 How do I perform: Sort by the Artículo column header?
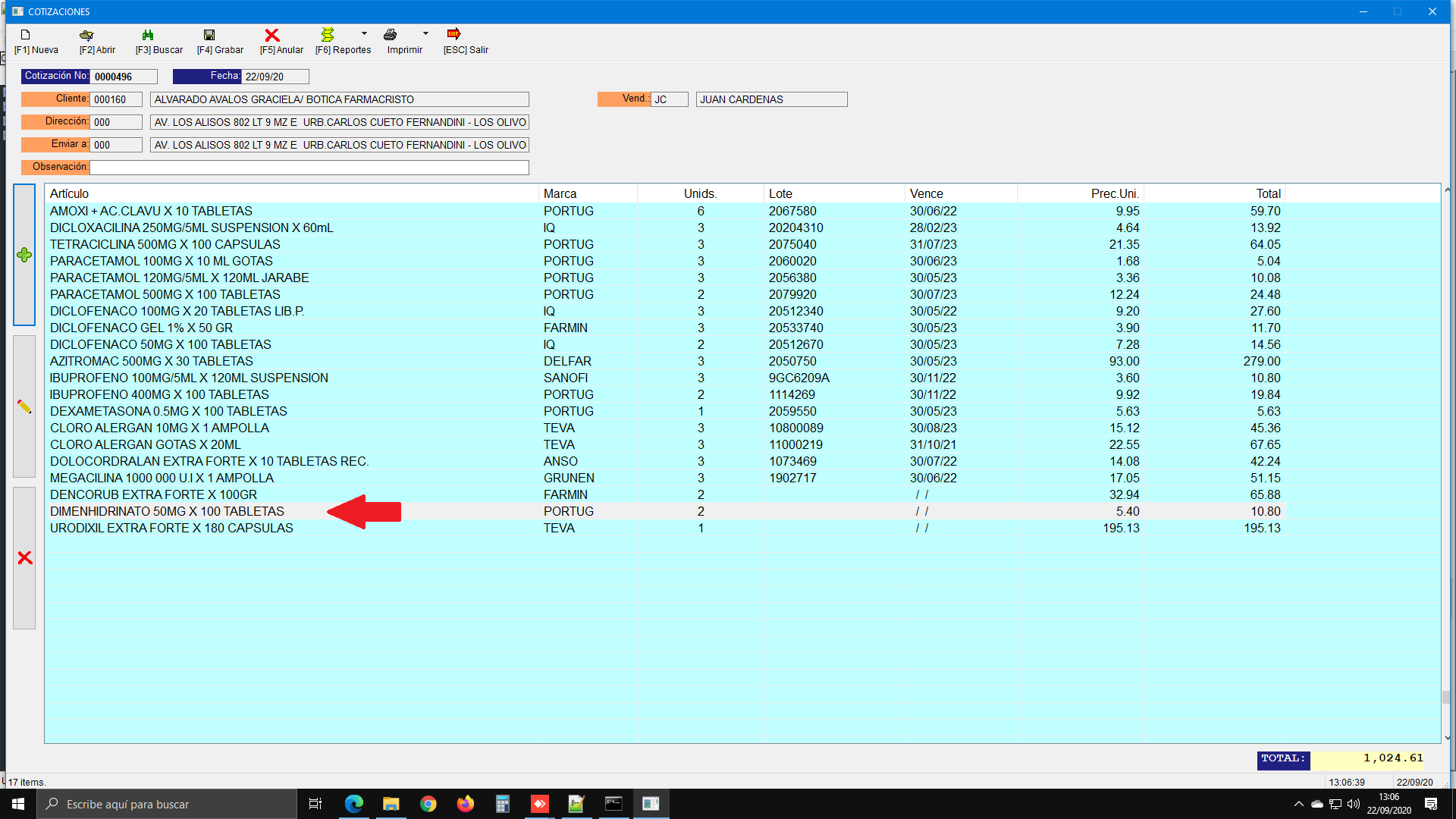[x=292, y=194]
